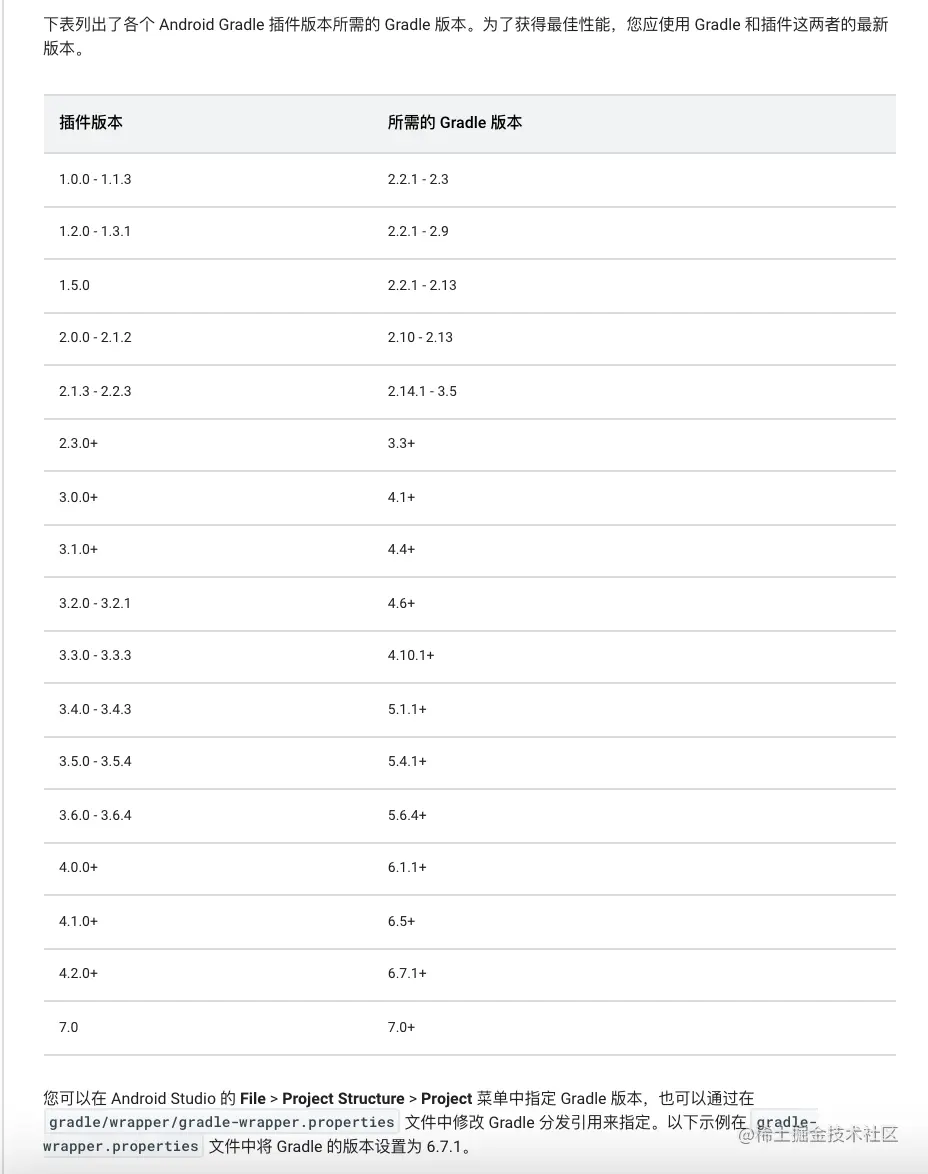Image resolution: width=928 pixels, height=1174 pixels.
Task: Select the plugin version cell 2.1.3 - 2.2.3
Action: tap(95, 391)
